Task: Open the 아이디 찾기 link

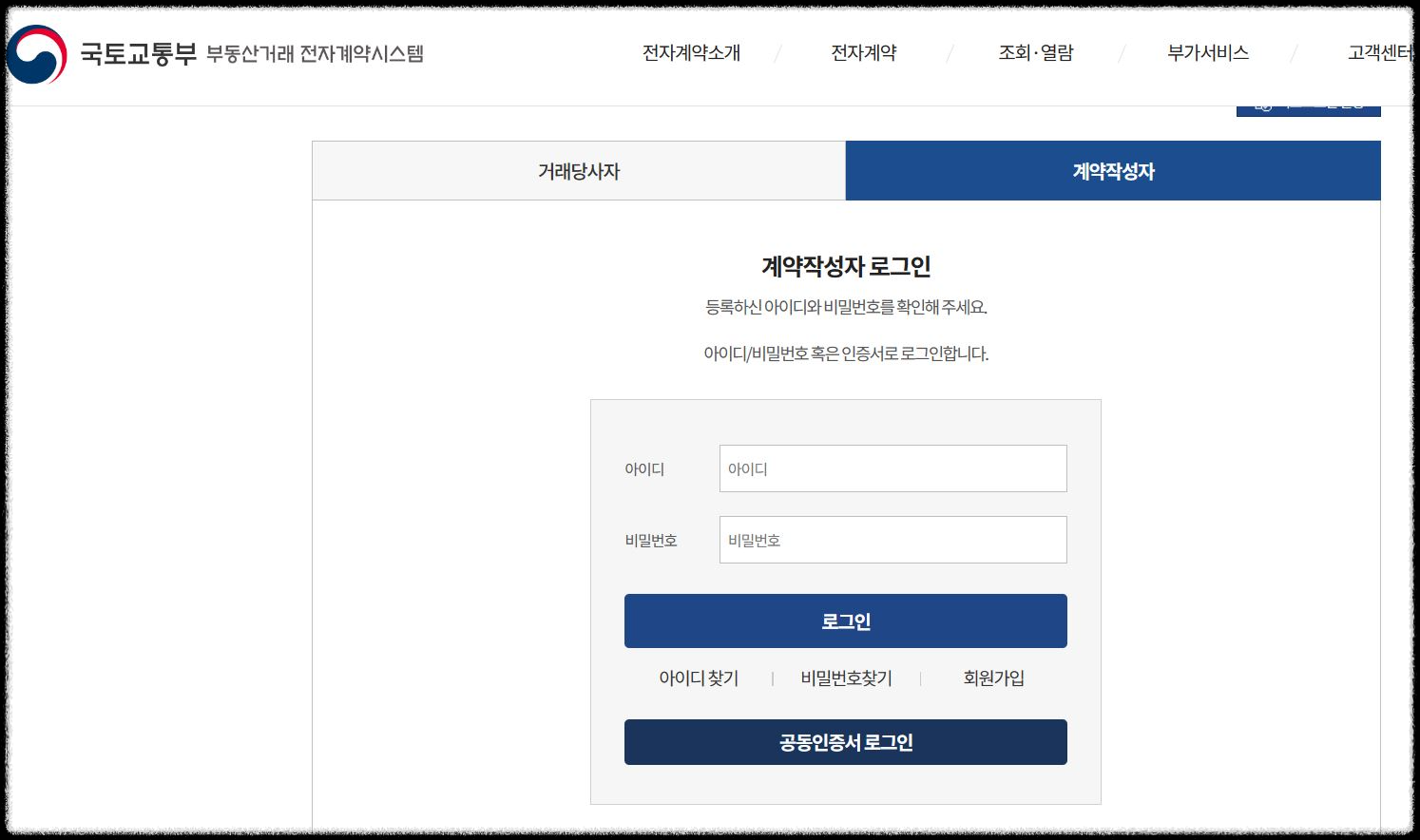Action: 700,678
